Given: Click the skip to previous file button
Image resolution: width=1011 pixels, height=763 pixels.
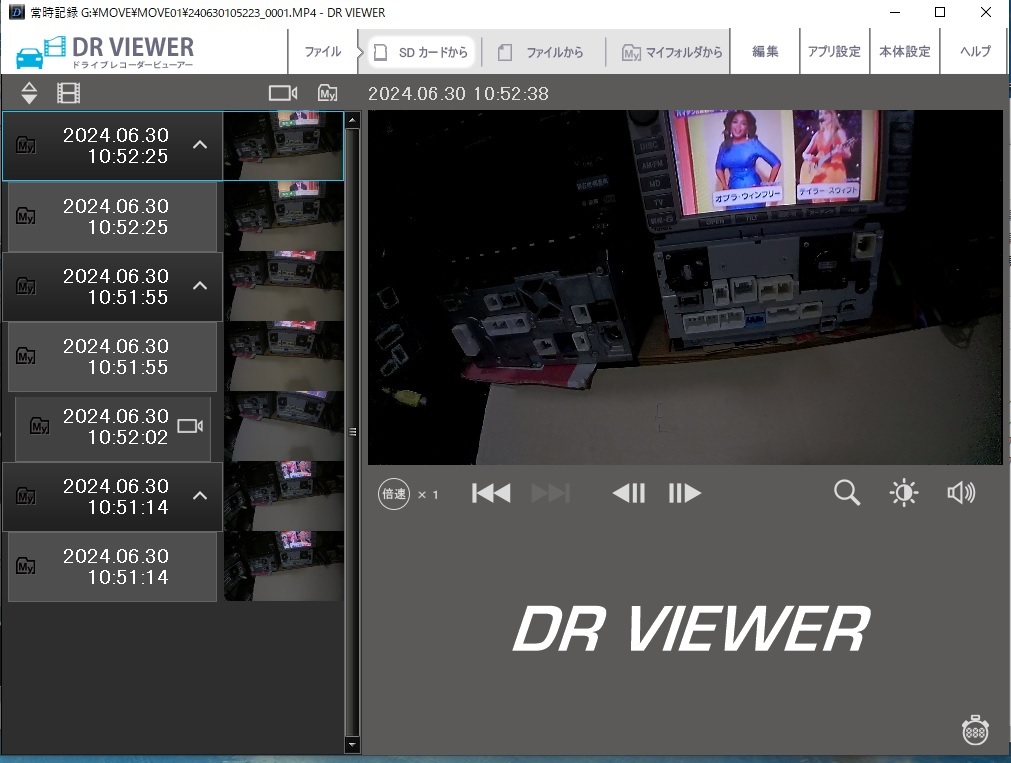Looking at the screenshot, I should [491, 493].
